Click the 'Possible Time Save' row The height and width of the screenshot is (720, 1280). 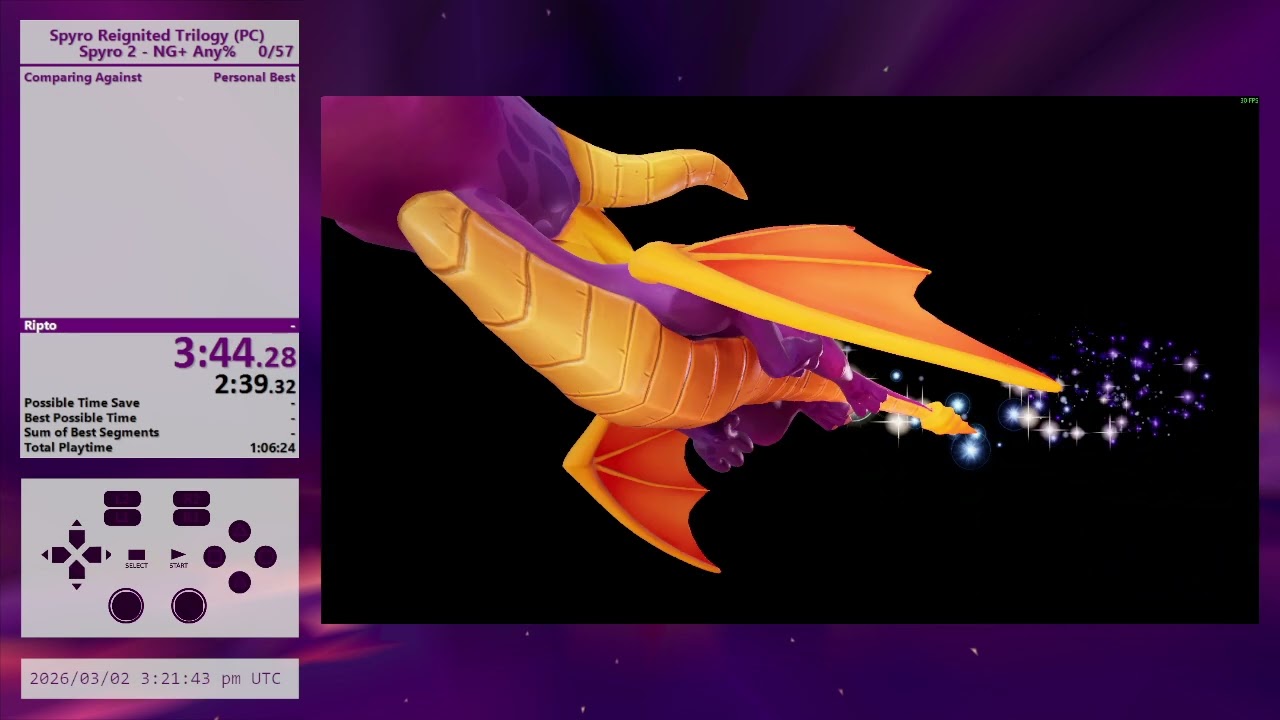coord(160,403)
